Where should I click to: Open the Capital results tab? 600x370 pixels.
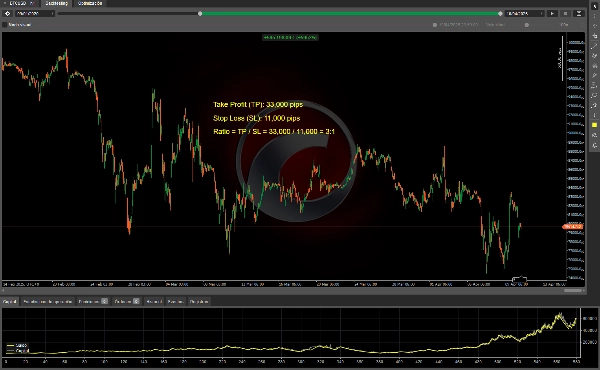pyautogui.click(x=10, y=302)
